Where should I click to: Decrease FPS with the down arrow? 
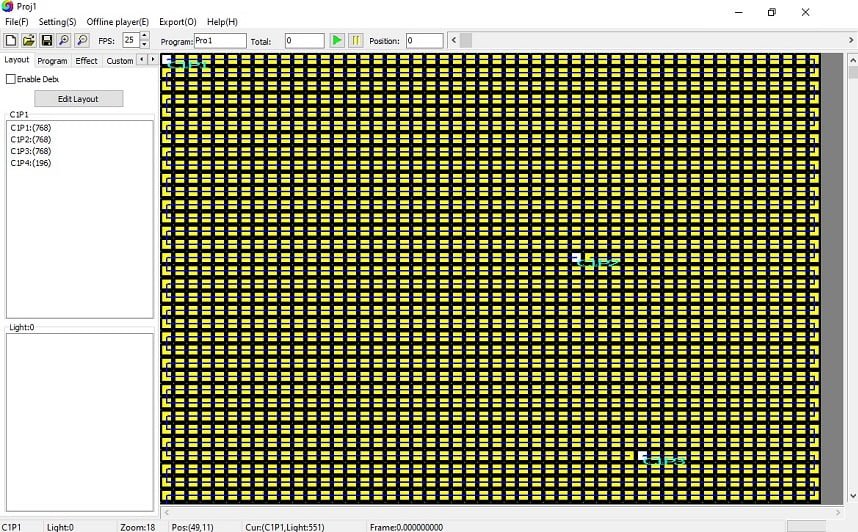[x=145, y=45]
